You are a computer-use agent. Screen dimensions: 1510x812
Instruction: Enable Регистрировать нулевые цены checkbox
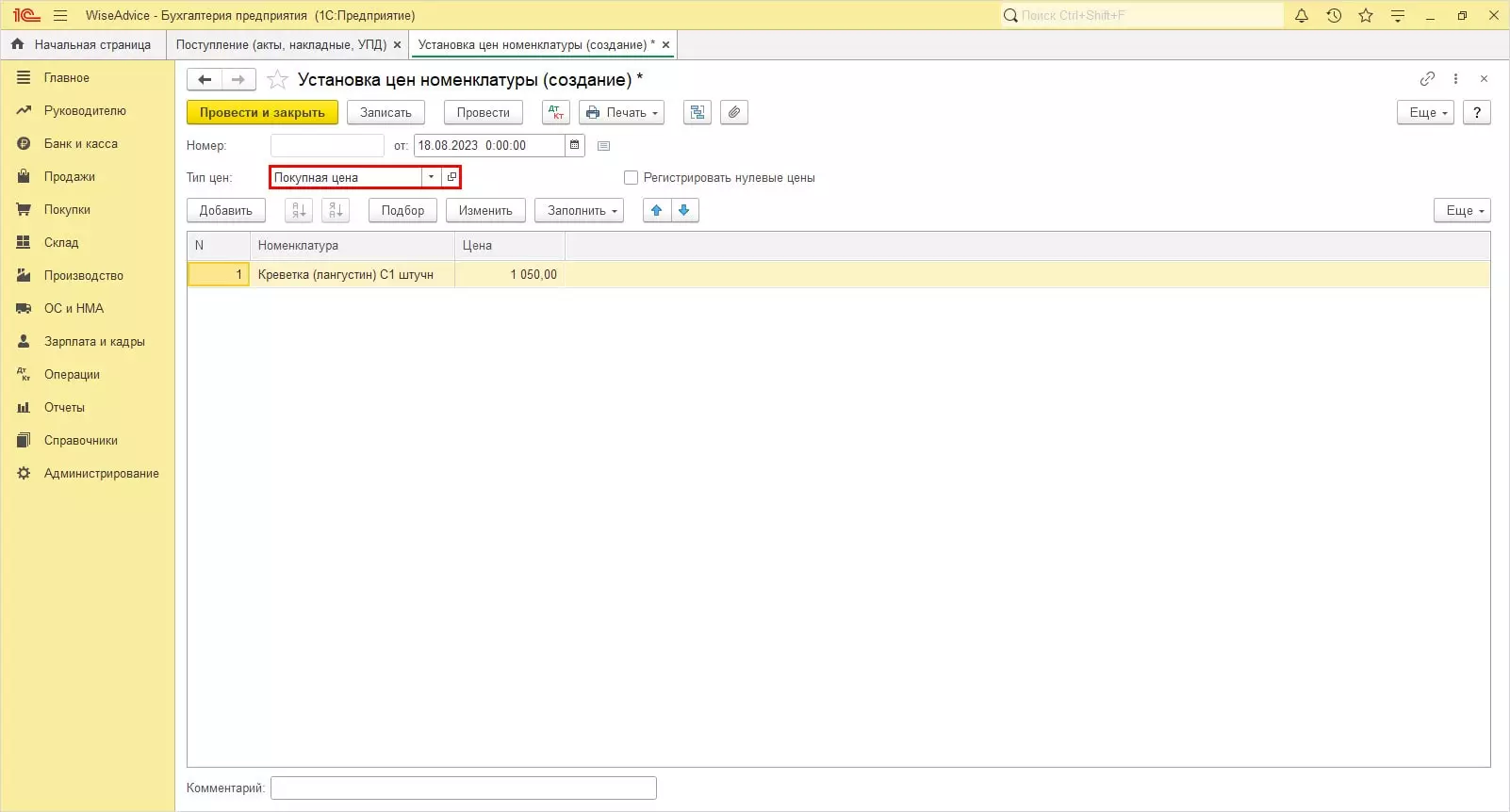tap(632, 178)
